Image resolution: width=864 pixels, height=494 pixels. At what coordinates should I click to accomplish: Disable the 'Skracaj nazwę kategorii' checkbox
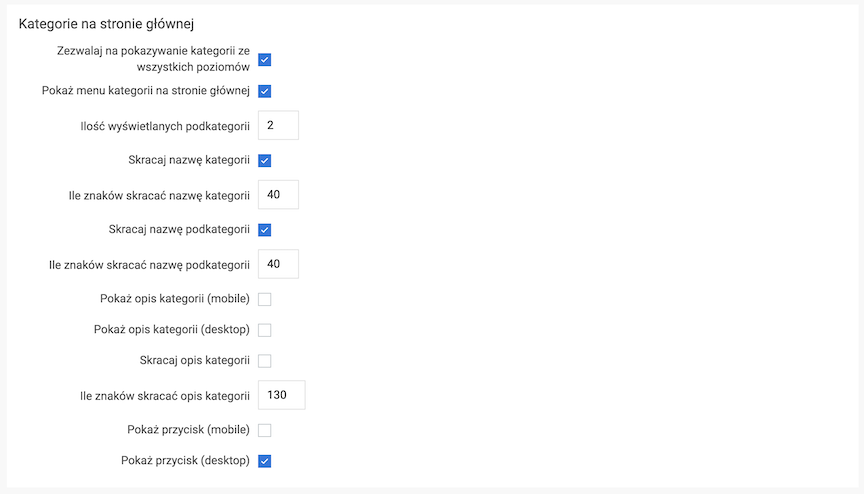coord(264,160)
